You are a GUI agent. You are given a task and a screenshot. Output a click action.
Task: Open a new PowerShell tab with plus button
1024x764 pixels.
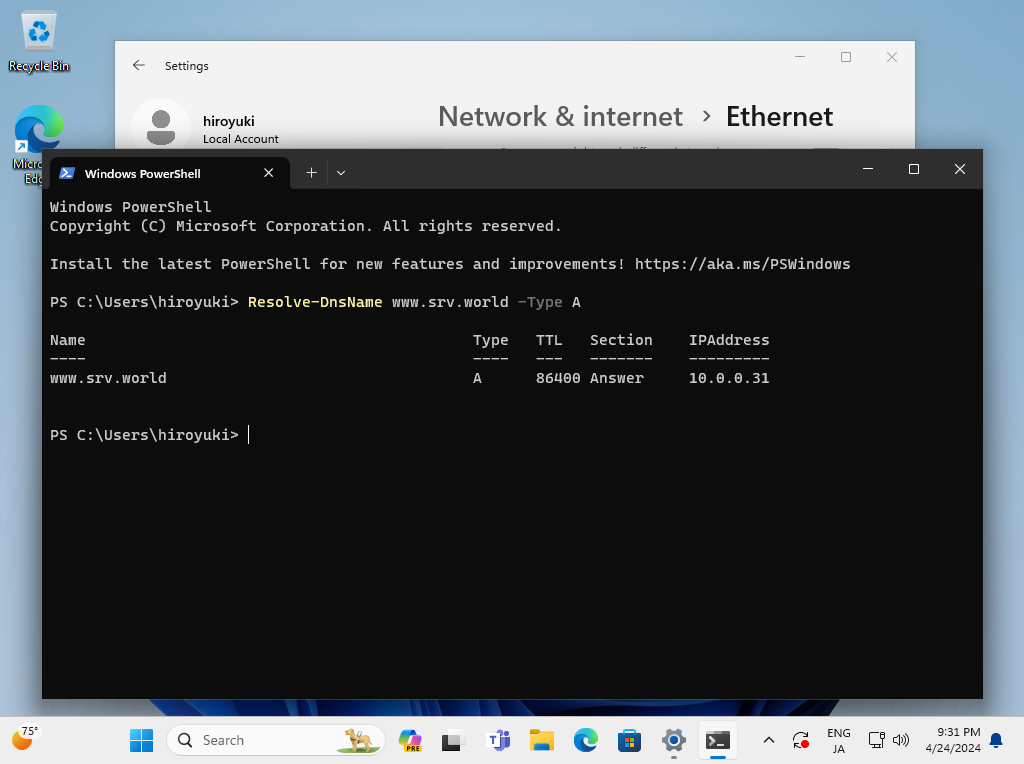click(x=311, y=173)
